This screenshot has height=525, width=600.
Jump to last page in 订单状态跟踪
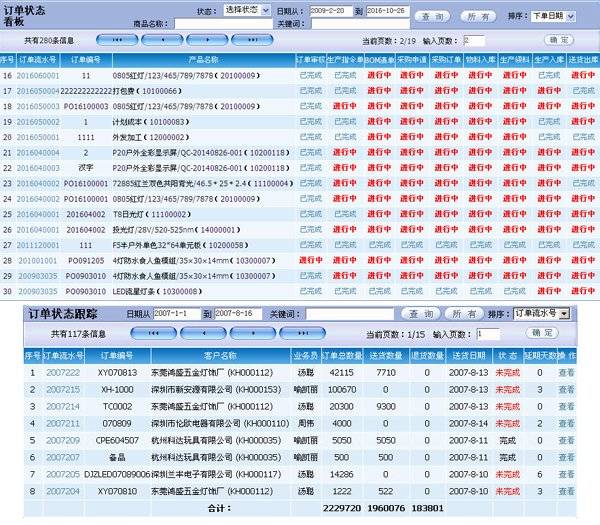click(301, 333)
